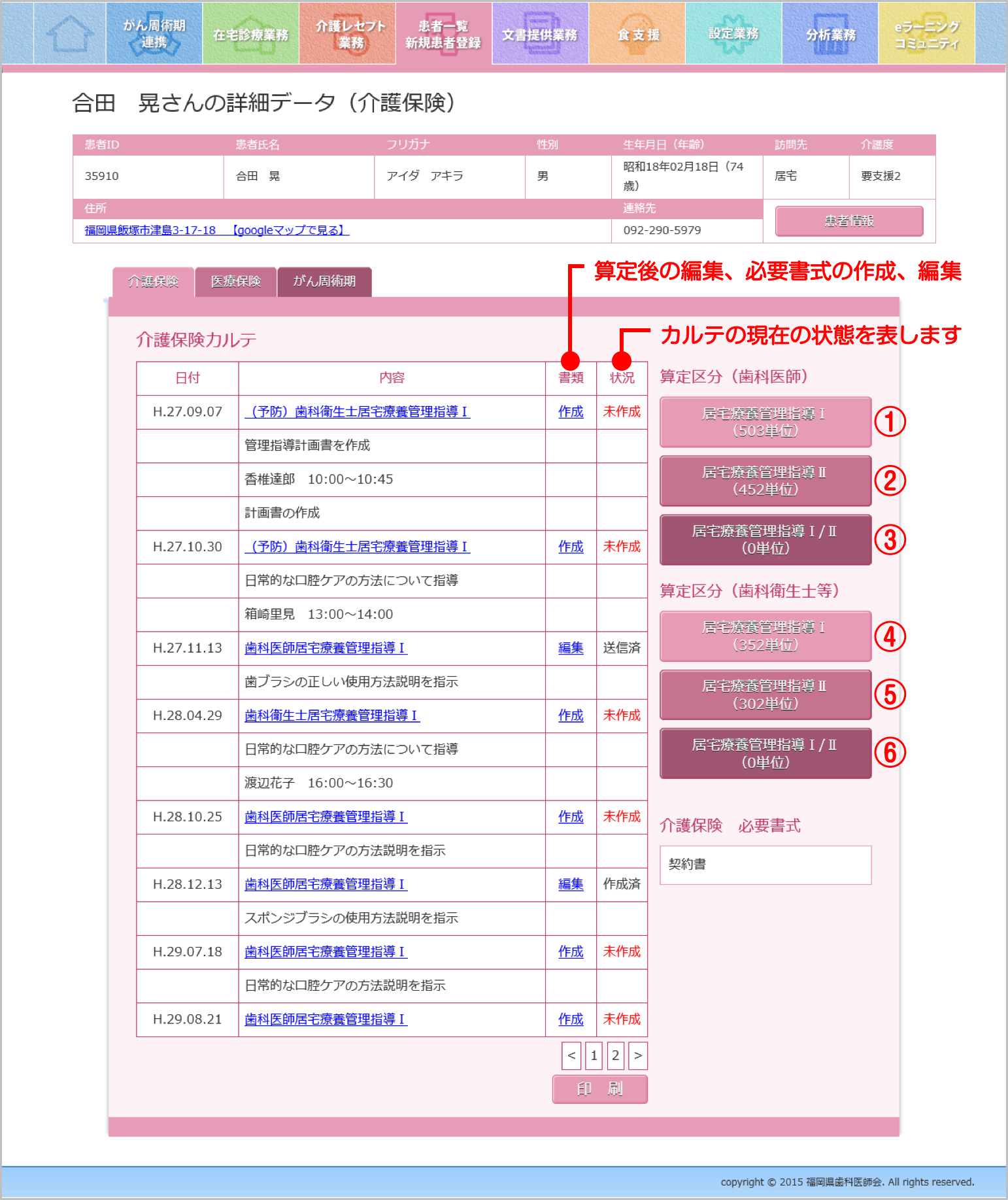Screen dimensions: 1008x1200
Task: Select 居宅療養管理指導Ⅰ (503単位) button
Action: coord(765,422)
